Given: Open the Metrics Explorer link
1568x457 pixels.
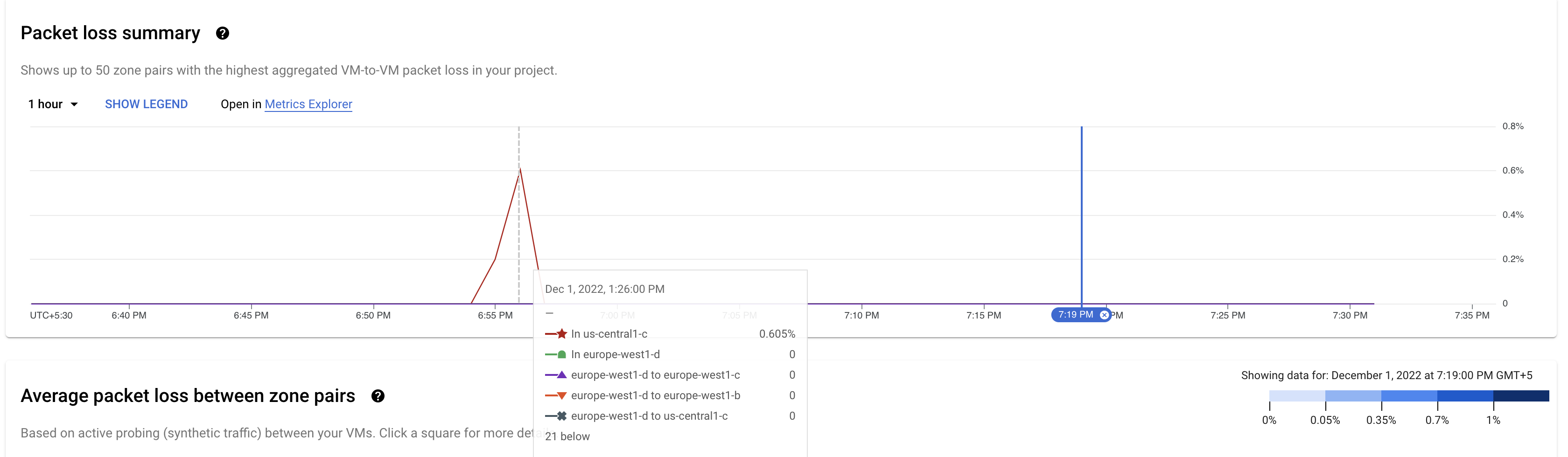Looking at the screenshot, I should (308, 104).
